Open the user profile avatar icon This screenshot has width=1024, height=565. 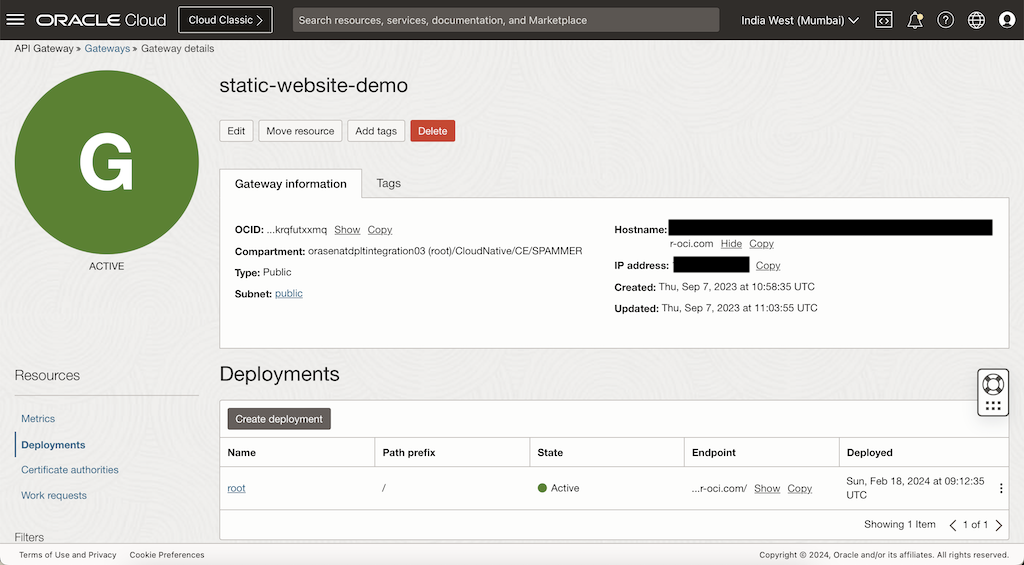(1007, 20)
